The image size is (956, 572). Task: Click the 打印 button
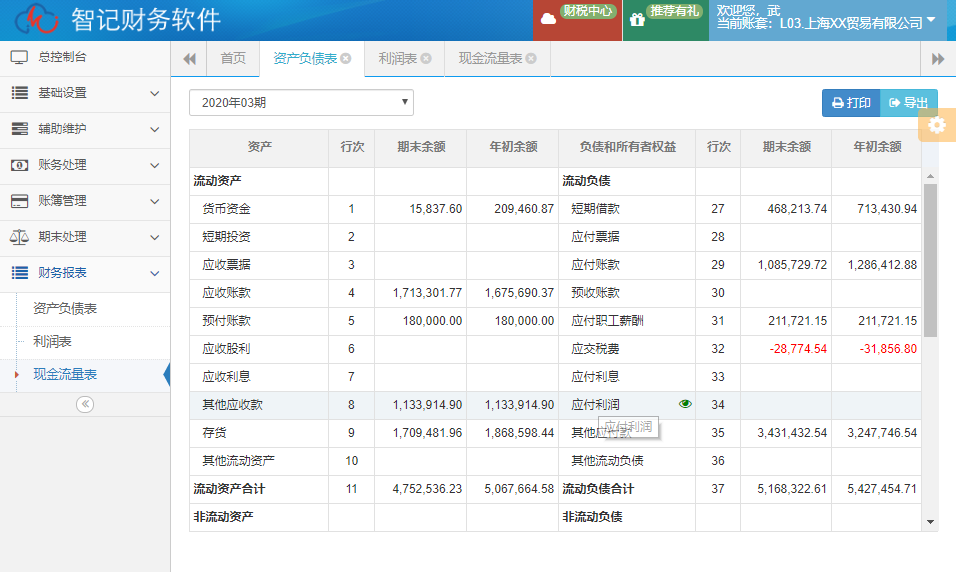pos(851,102)
